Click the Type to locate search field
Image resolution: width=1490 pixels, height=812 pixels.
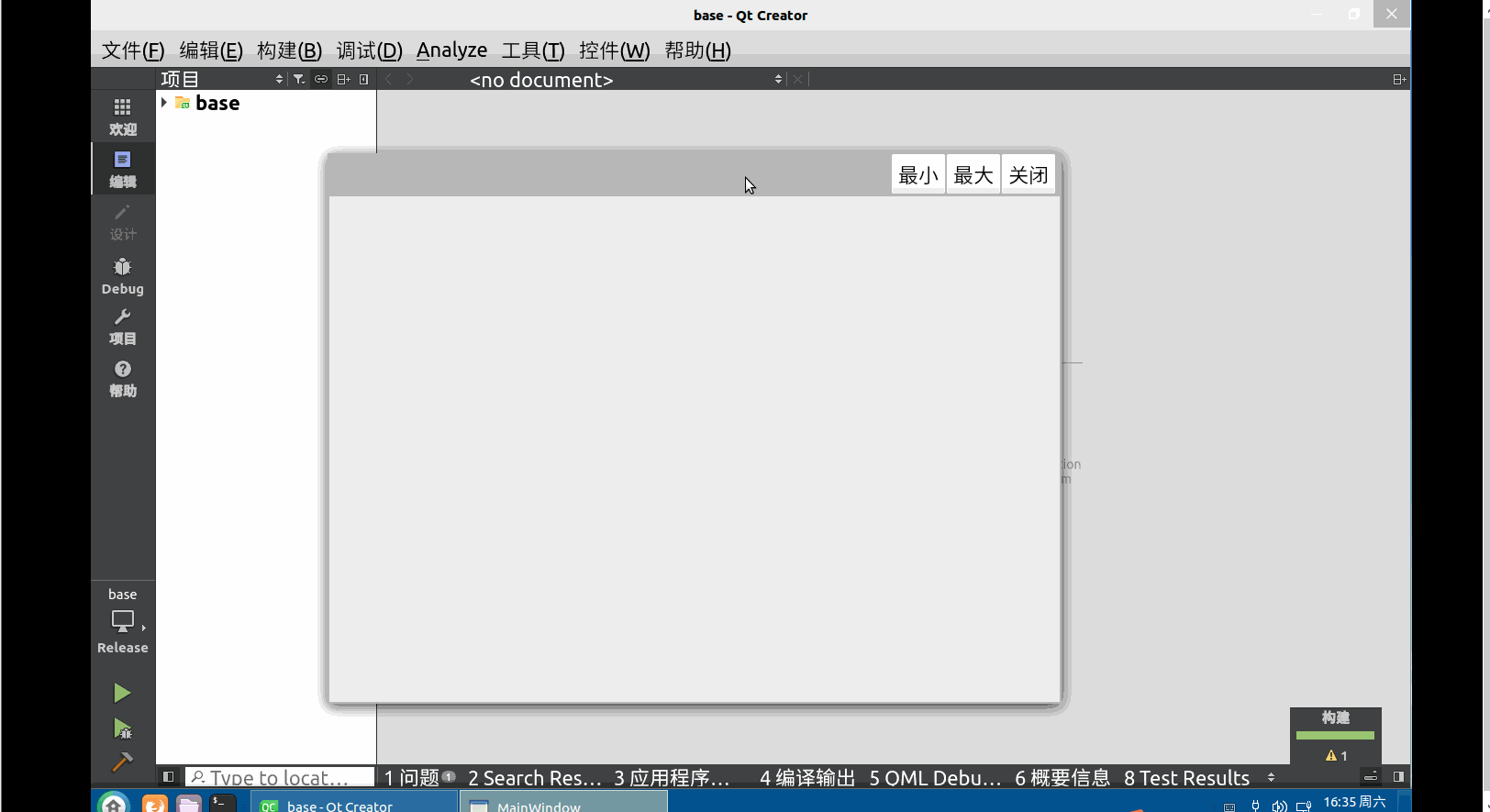point(280,778)
